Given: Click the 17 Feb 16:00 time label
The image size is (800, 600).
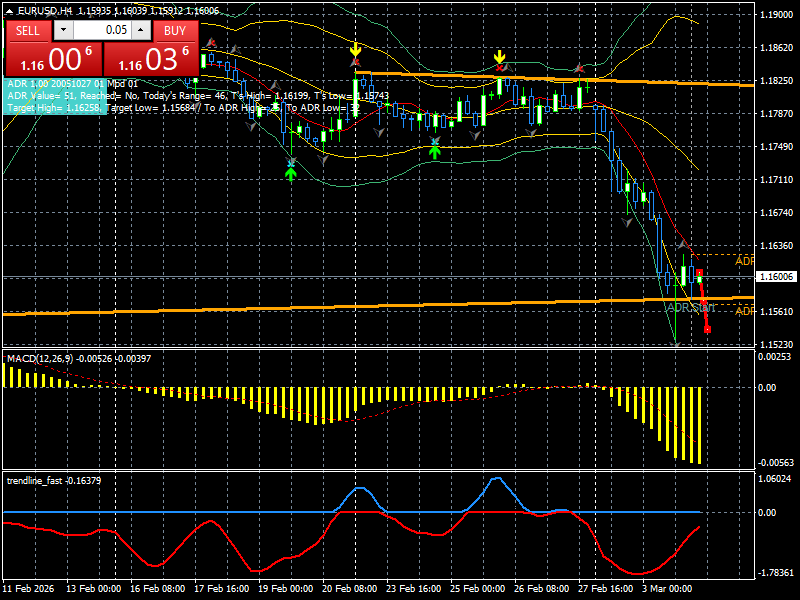Looking at the screenshot, I should tap(221, 588).
